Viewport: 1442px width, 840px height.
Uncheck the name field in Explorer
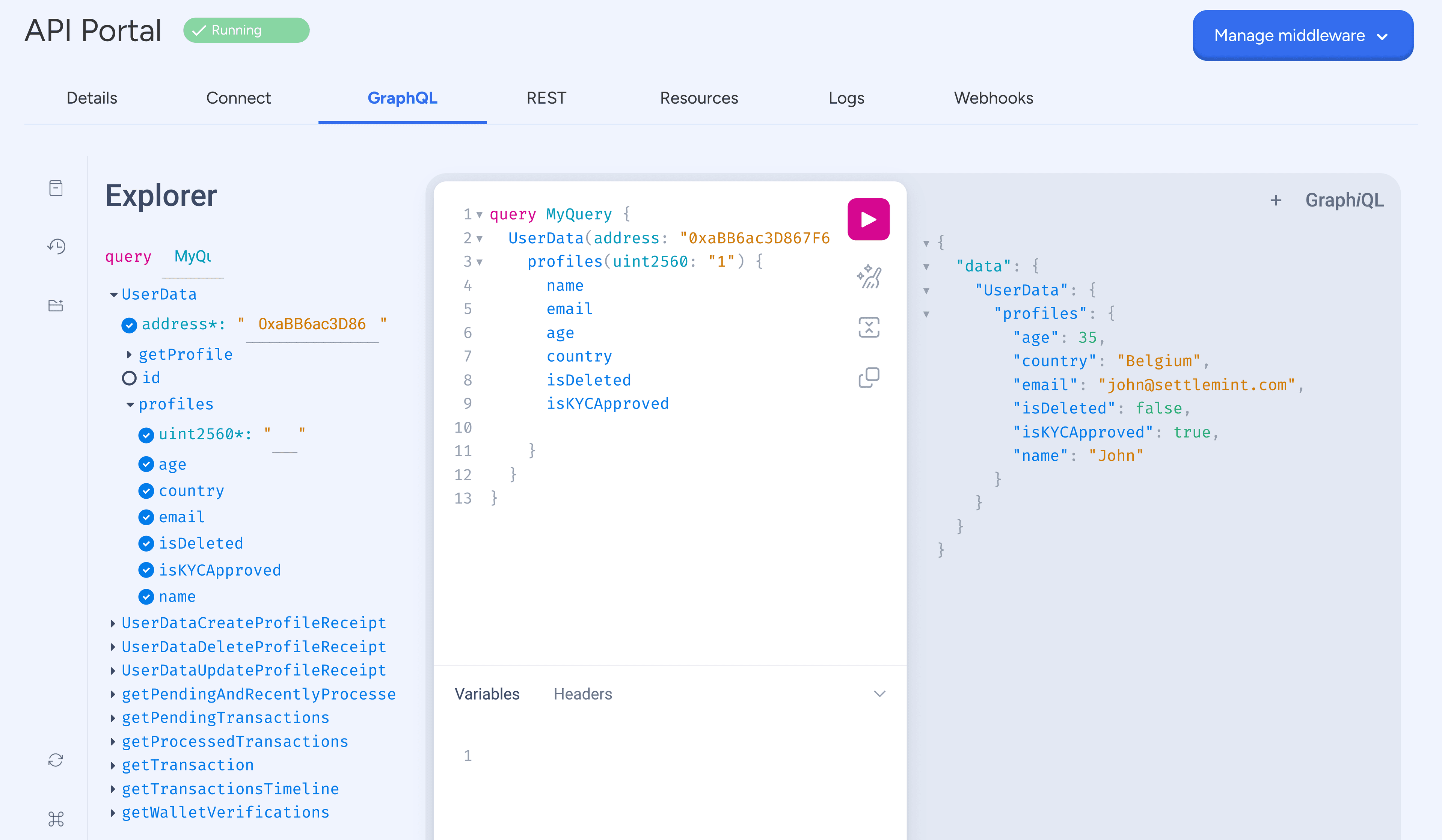(146, 597)
